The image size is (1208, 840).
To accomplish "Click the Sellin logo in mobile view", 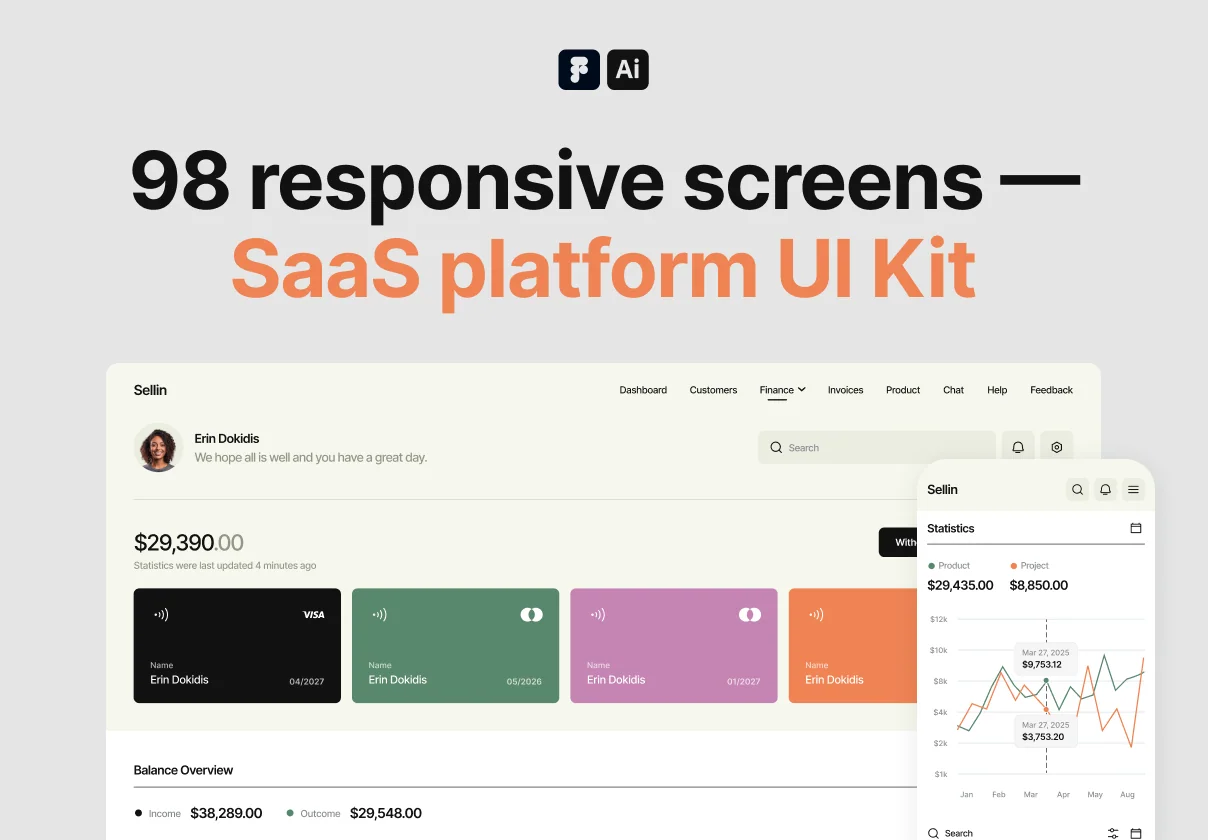I will point(942,489).
